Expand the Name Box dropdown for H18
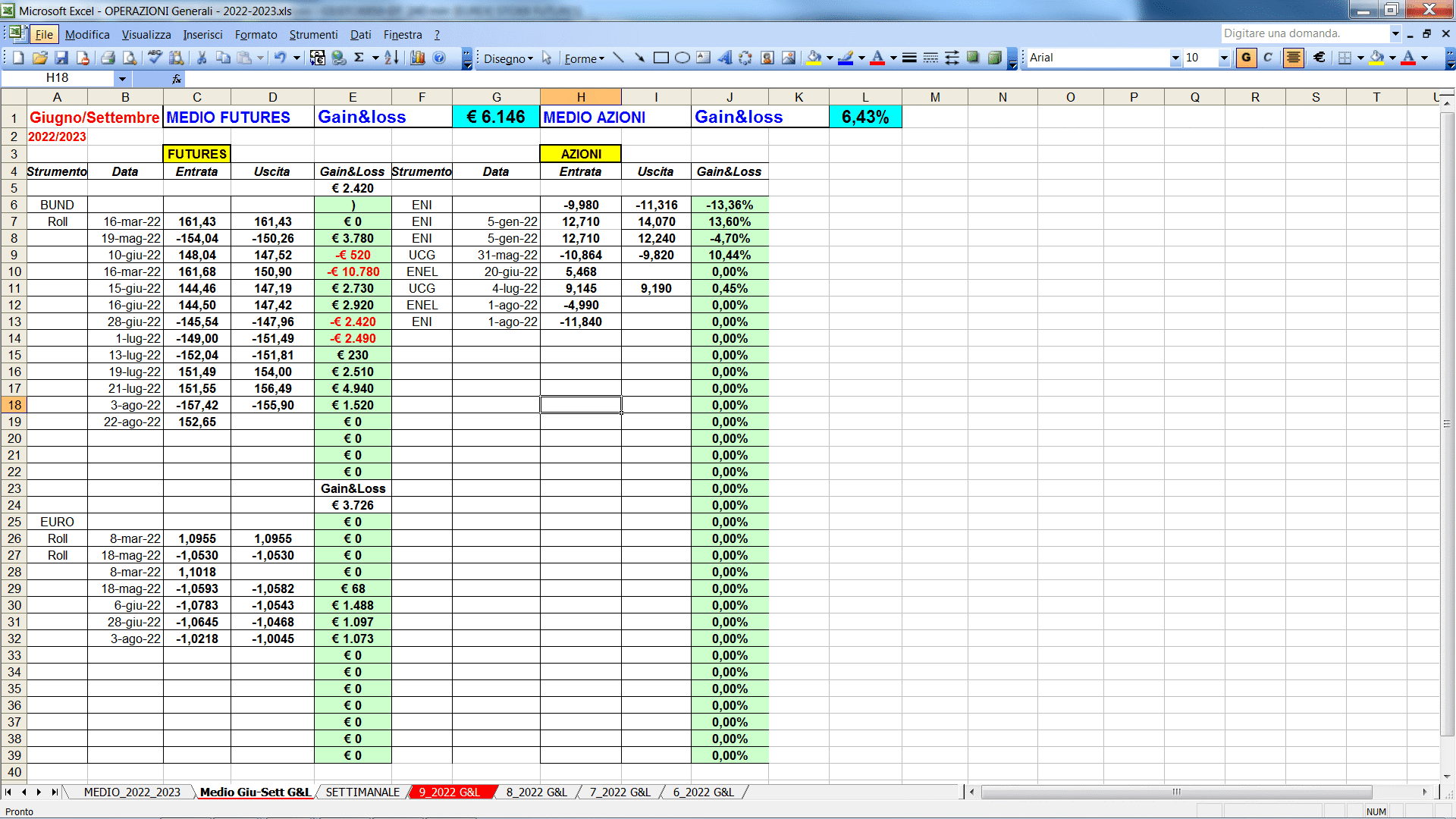 point(122,78)
